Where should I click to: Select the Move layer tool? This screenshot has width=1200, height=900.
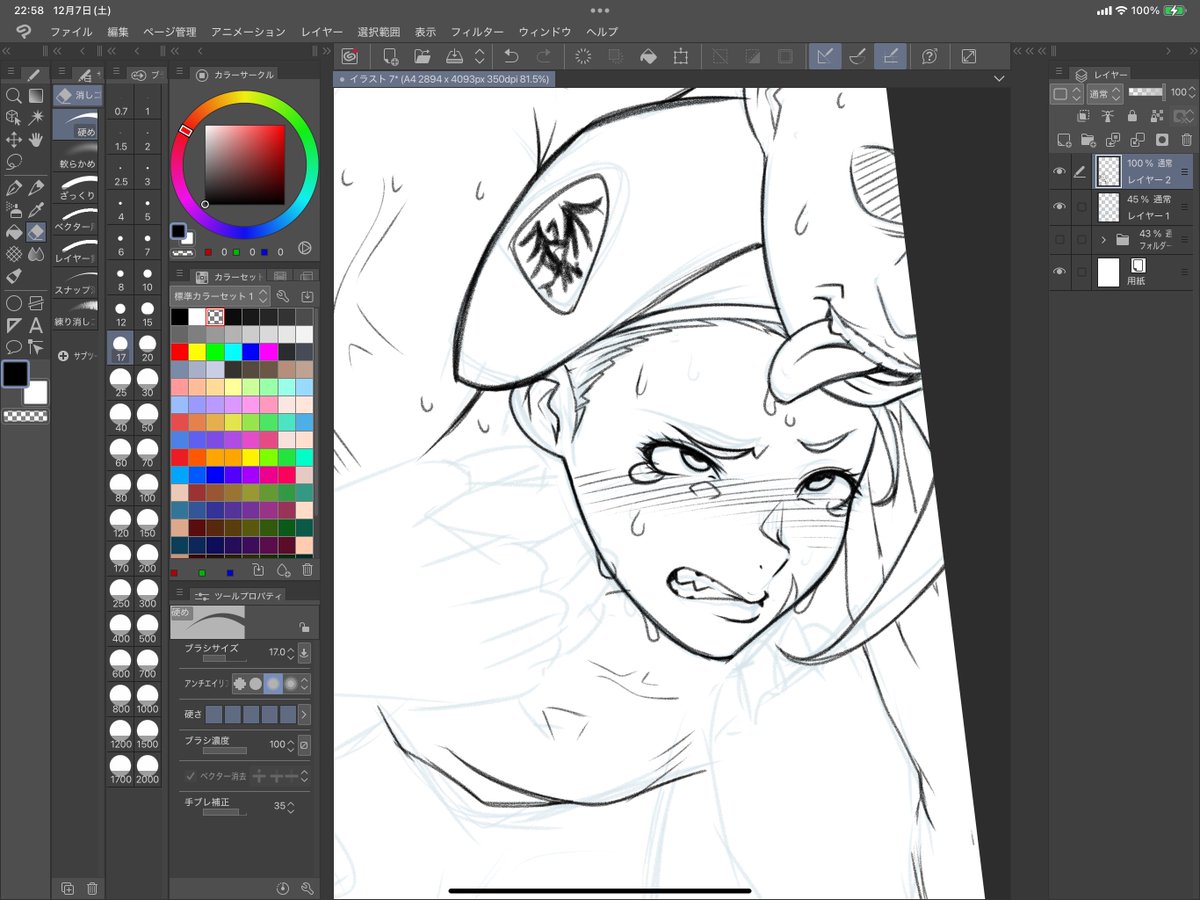14,140
